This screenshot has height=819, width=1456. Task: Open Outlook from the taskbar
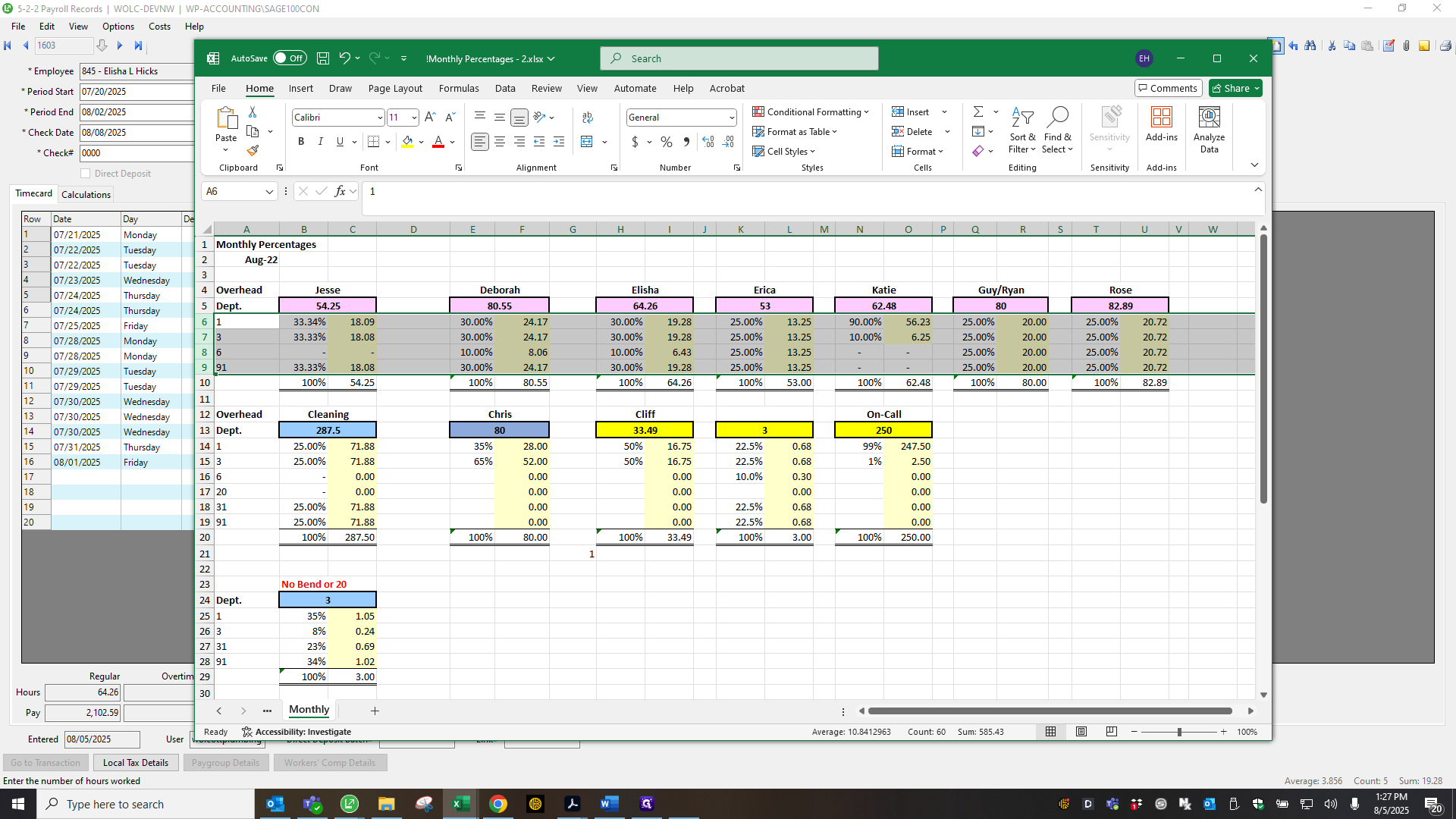point(275,804)
